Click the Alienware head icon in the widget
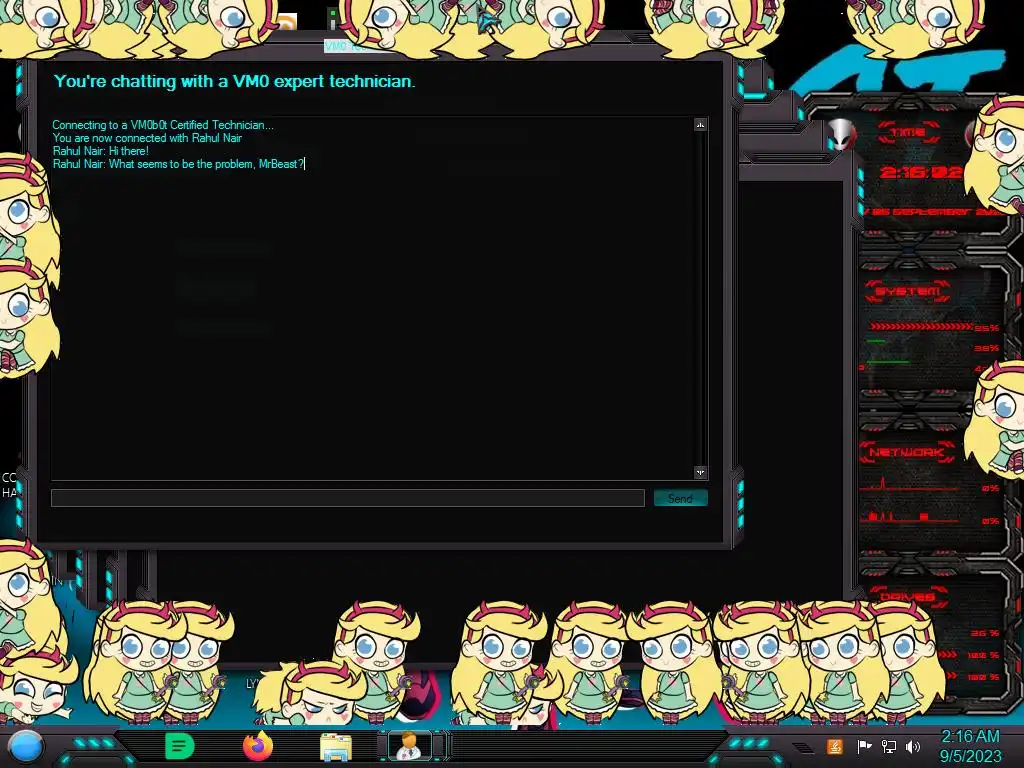 (x=841, y=135)
